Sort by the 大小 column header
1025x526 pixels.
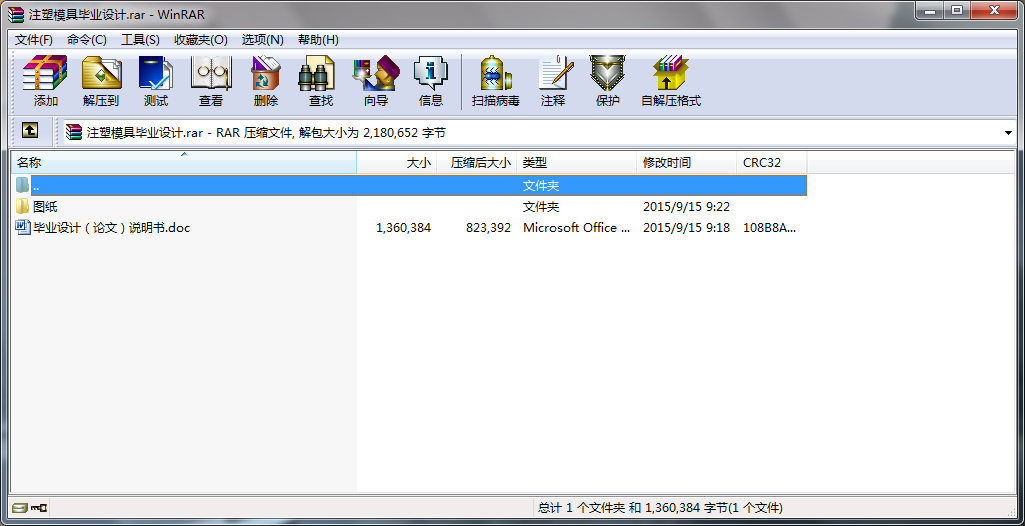click(x=397, y=163)
